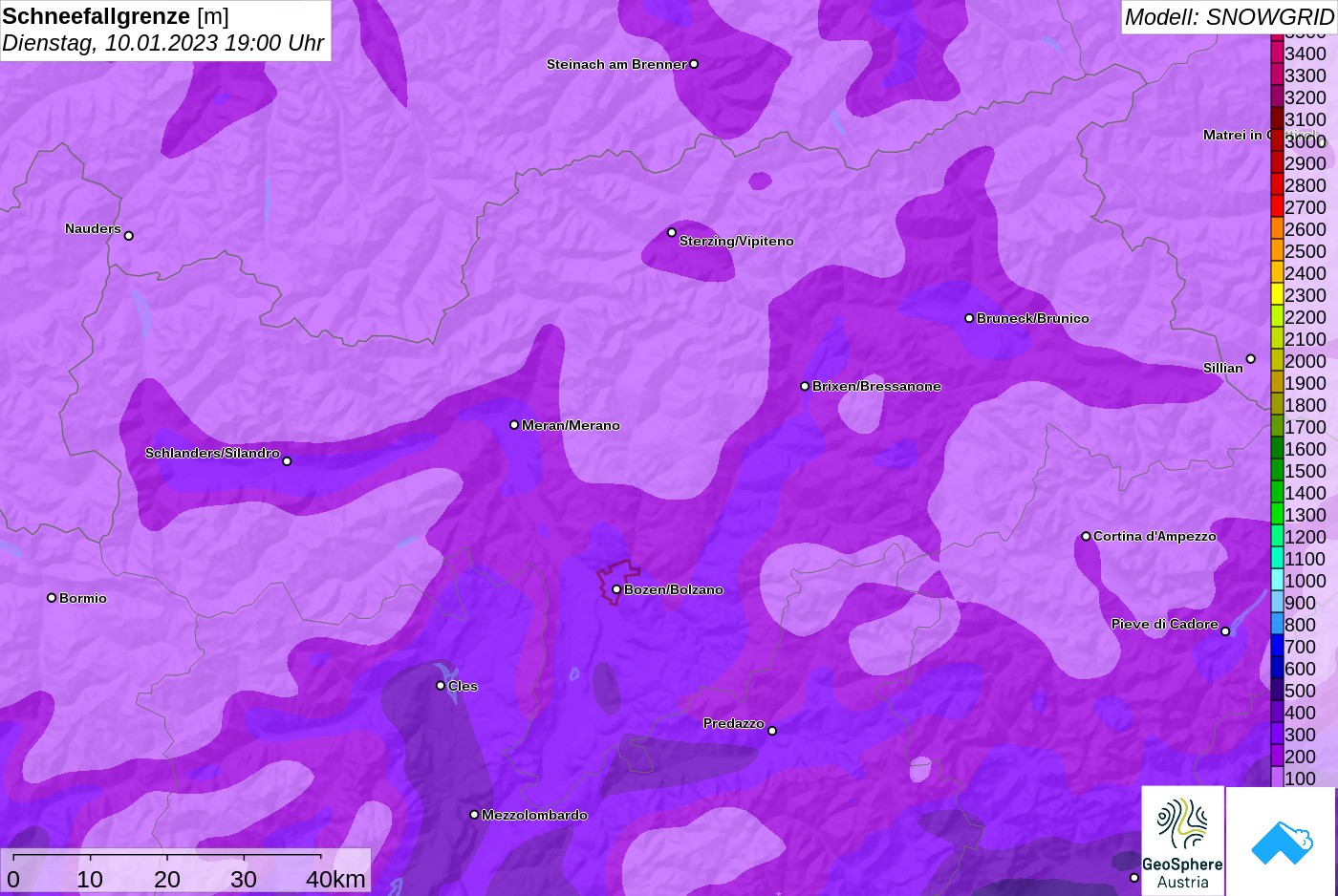Click the 400 legend value

(1301, 713)
